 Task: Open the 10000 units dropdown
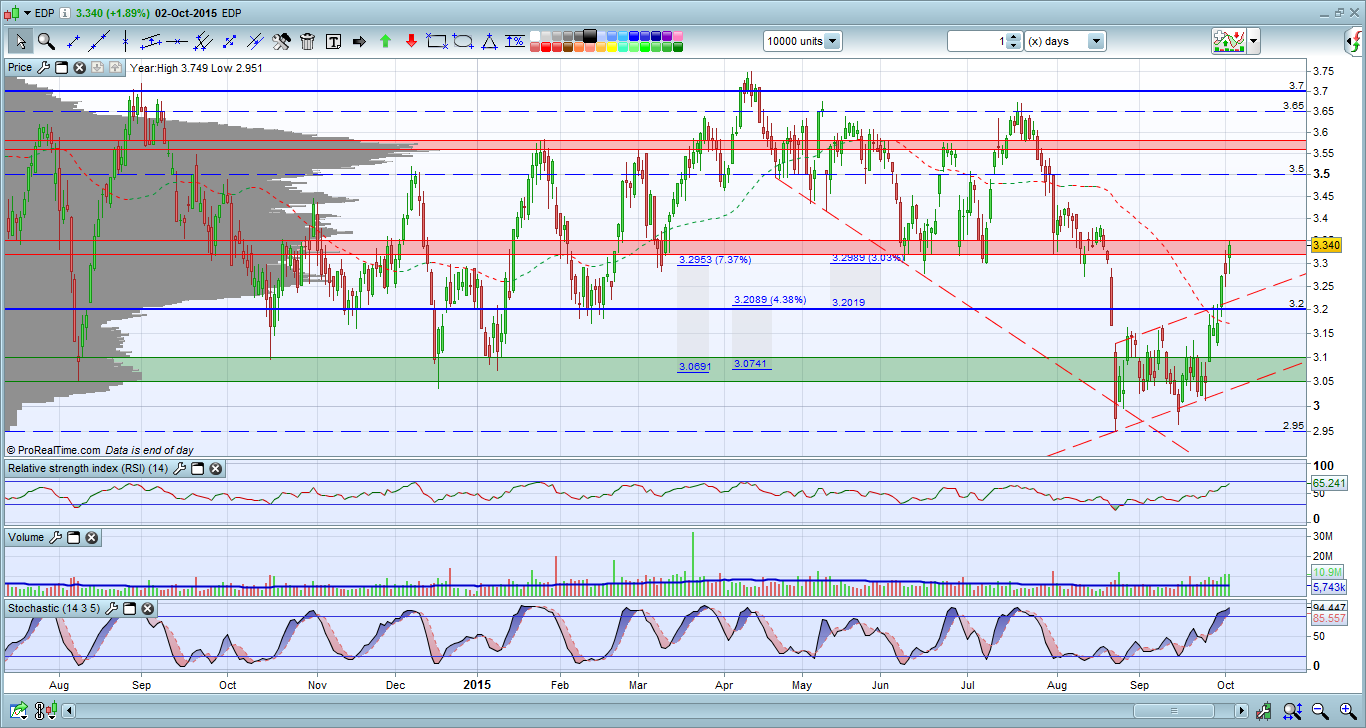tap(832, 41)
